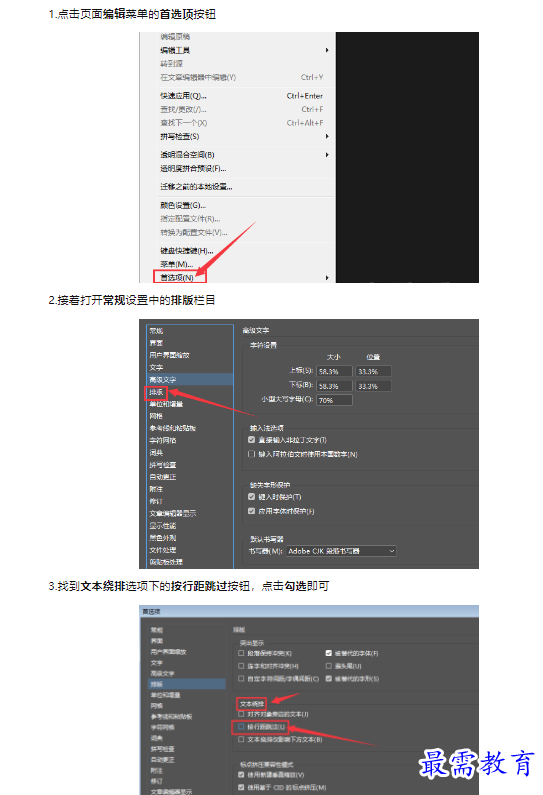Select 排版 in the 高级文字 dialog sidebar
The image size is (543, 795).
coord(156,392)
